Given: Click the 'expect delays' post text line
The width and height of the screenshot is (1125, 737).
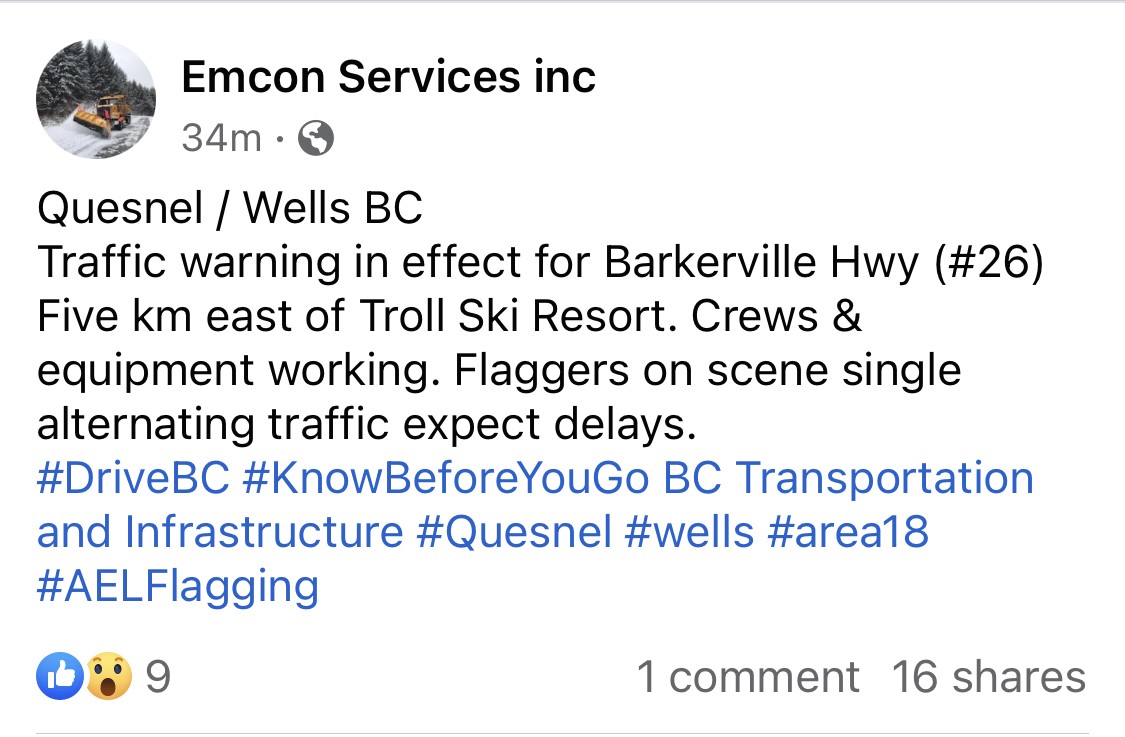Looking at the screenshot, I should pos(367,424).
